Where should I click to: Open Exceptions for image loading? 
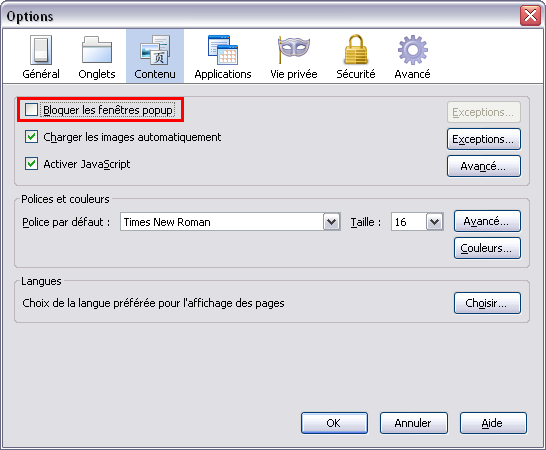point(484,139)
